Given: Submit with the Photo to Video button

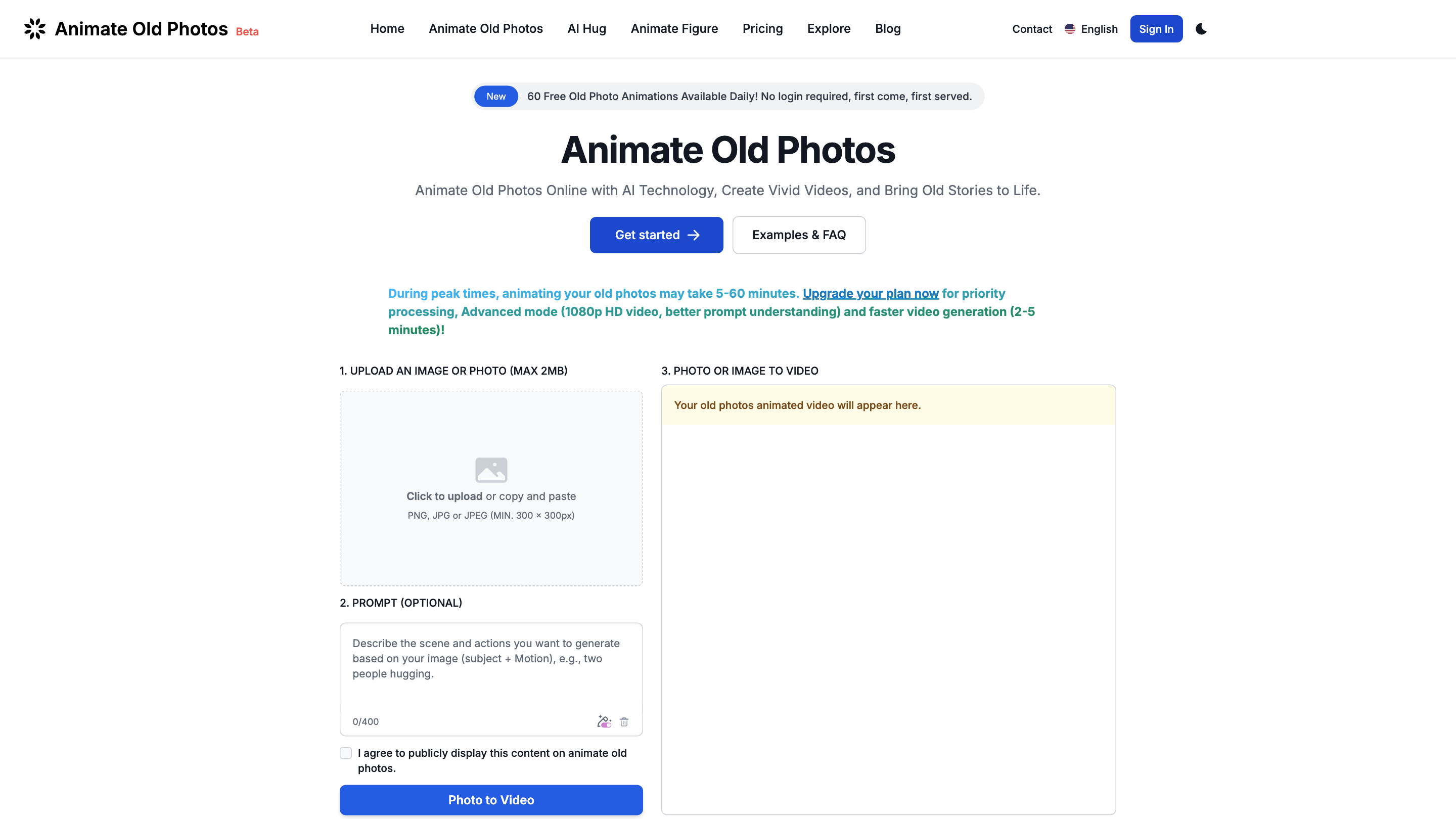Looking at the screenshot, I should point(490,800).
